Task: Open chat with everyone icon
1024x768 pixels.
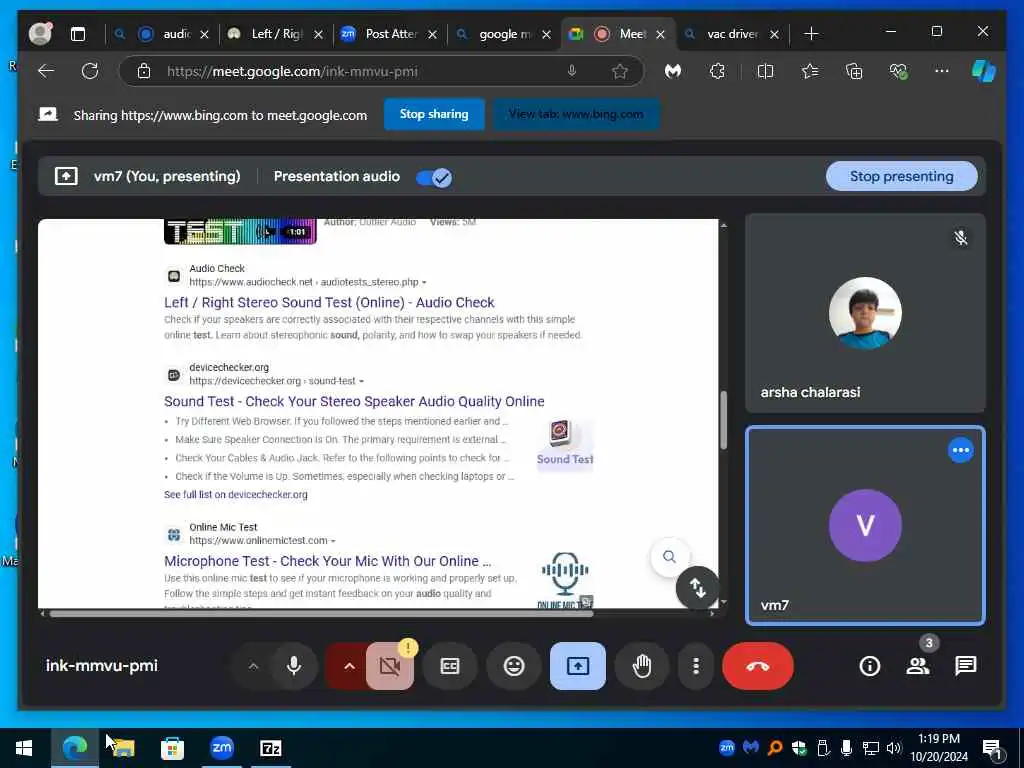Action: pyautogui.click(x=965, y=666)
